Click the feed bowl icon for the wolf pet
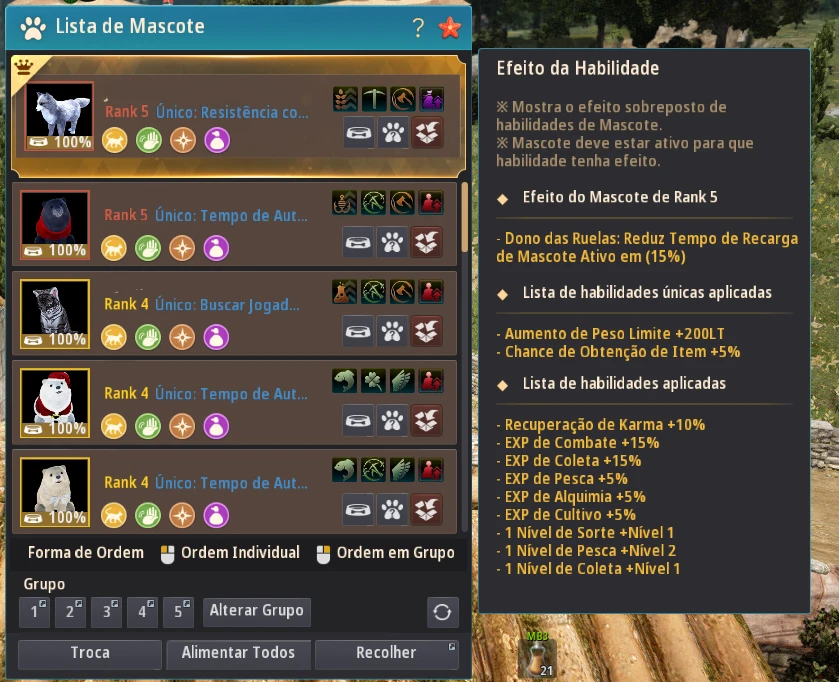 pyautogui.click(x=359, y=133)
